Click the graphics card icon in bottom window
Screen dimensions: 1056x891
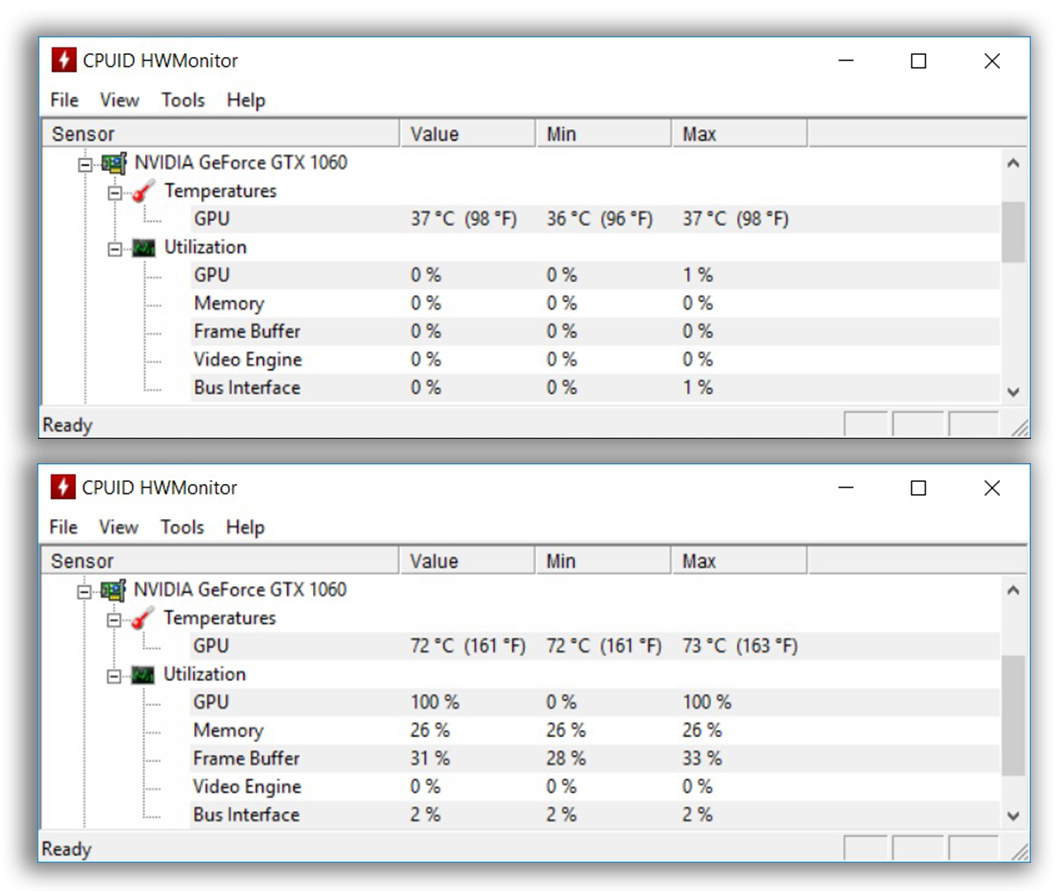(114, 590)
